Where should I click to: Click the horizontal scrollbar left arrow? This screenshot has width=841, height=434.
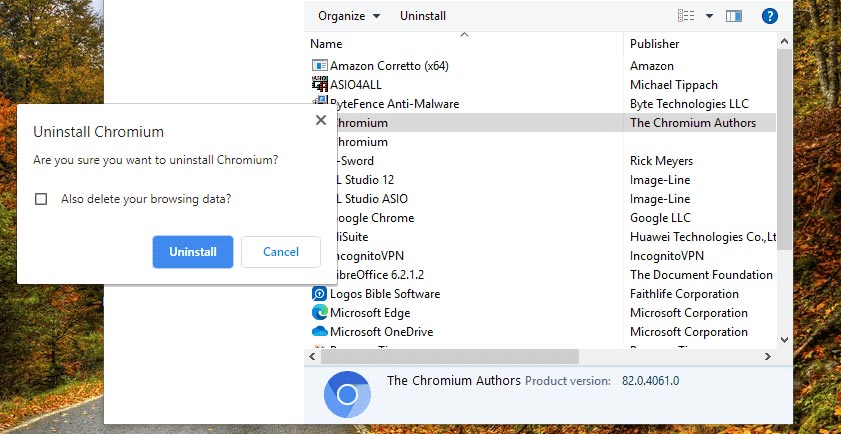tap(313, 356)
